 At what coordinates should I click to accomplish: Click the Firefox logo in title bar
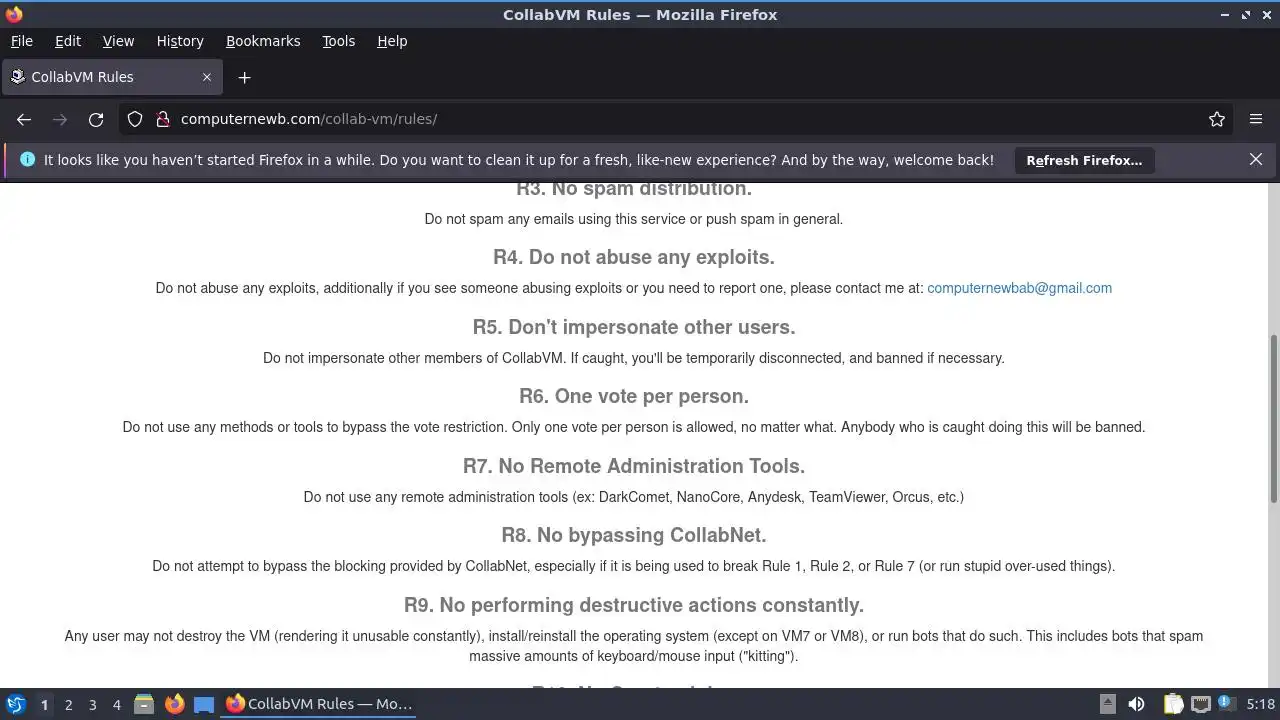coord(14,14)
